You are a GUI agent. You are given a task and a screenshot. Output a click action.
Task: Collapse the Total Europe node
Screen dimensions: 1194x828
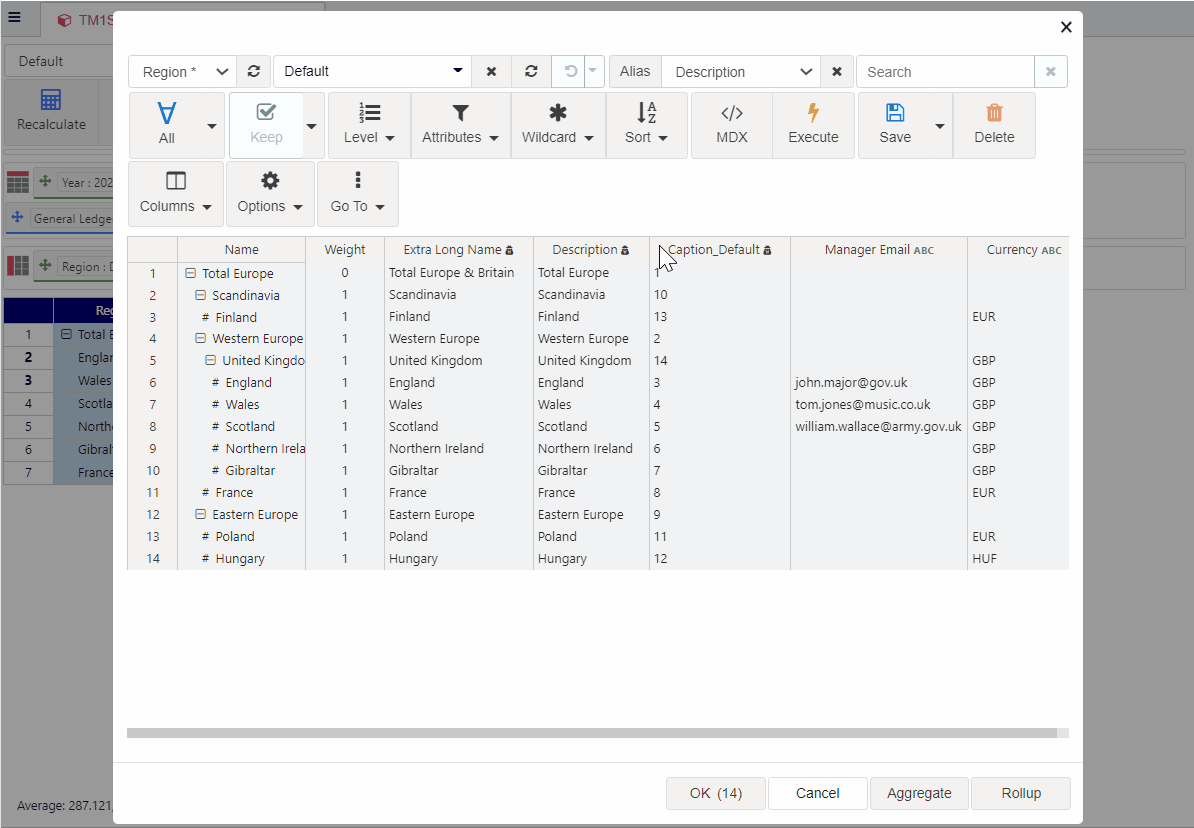[191, 273]
